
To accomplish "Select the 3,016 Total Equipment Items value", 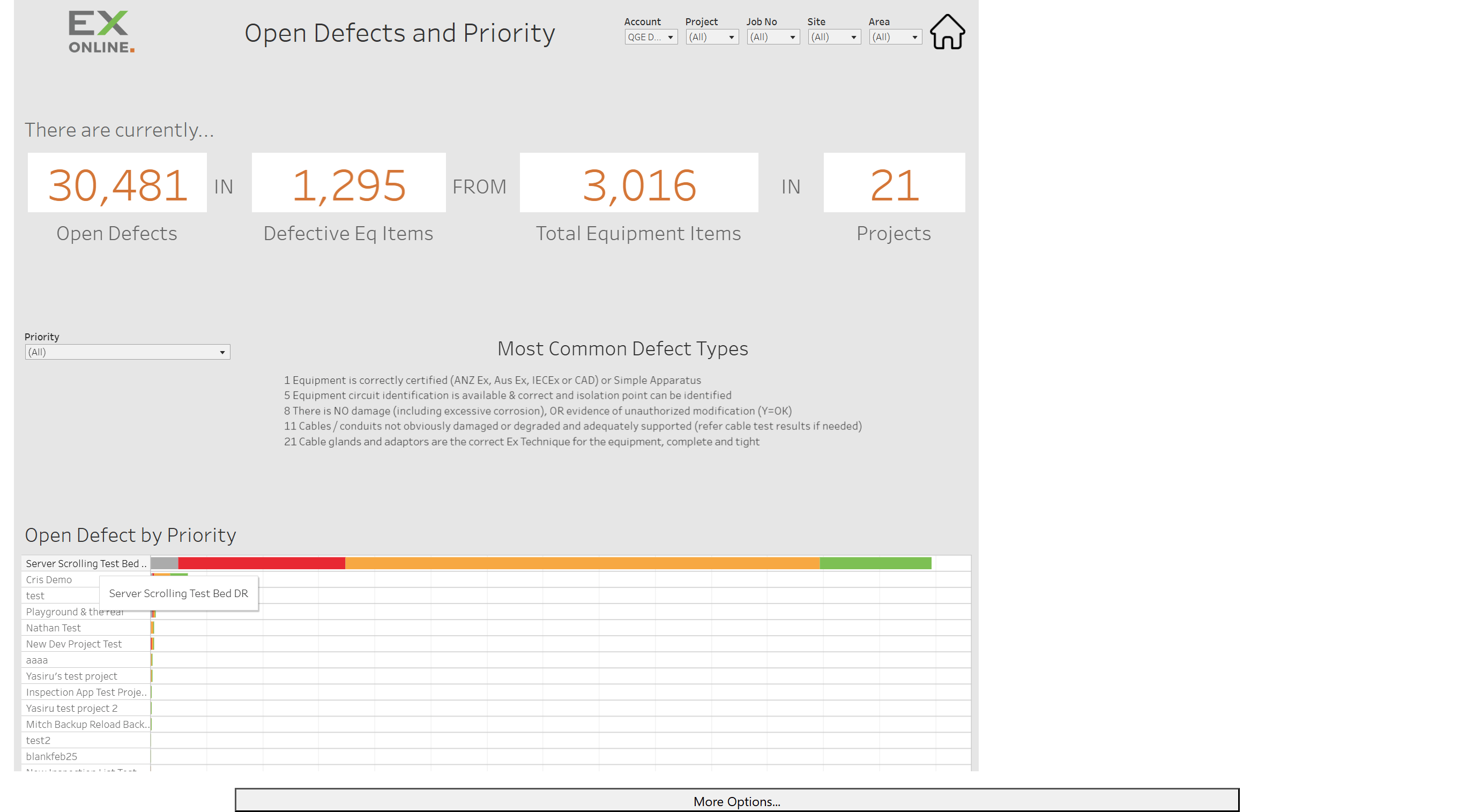I will coord(638,185).
